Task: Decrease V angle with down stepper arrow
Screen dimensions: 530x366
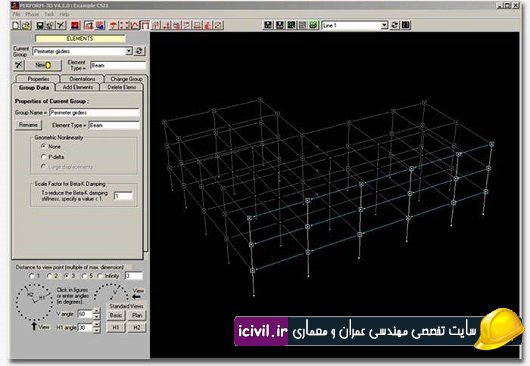Action: (x=97, y=316)
